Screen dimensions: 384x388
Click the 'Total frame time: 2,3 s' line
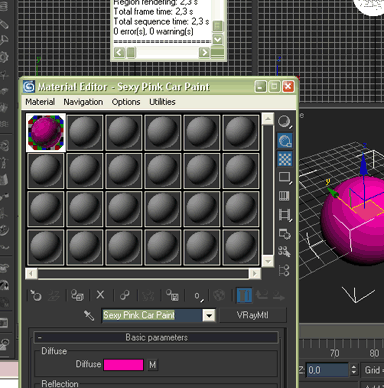pos(153,11)
